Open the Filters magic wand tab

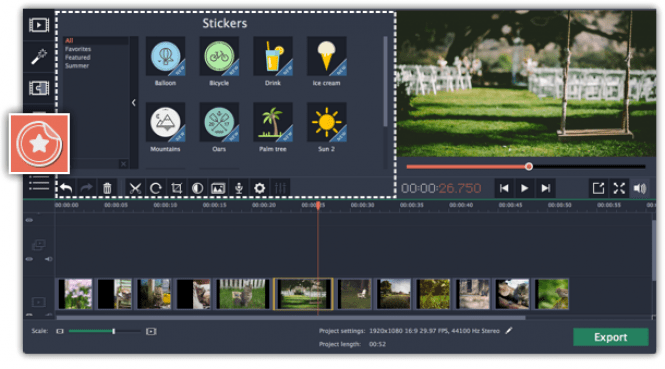click(x=39, y=56)
